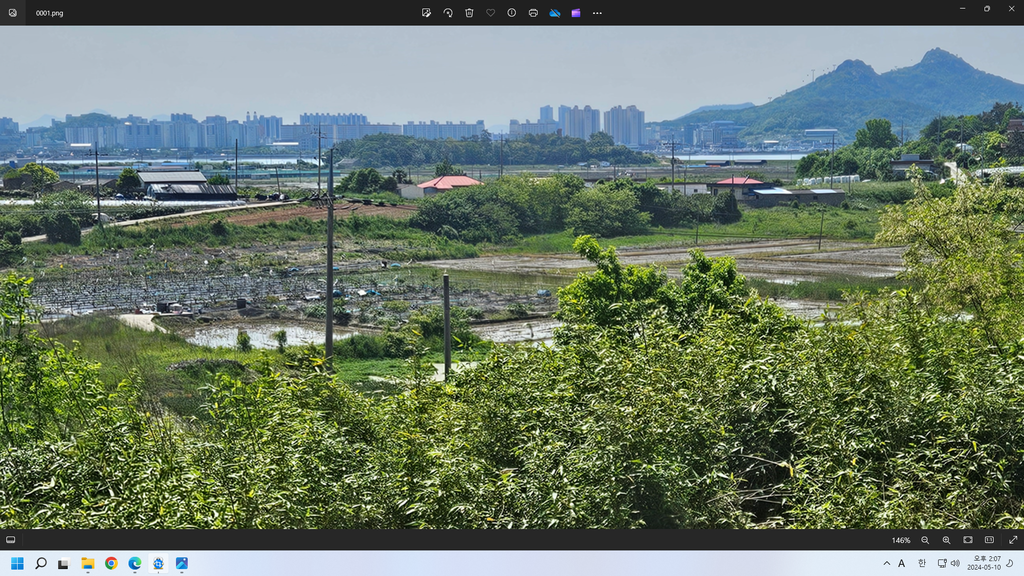Click the Photos app icon in title bar

(x=12, y=12)
